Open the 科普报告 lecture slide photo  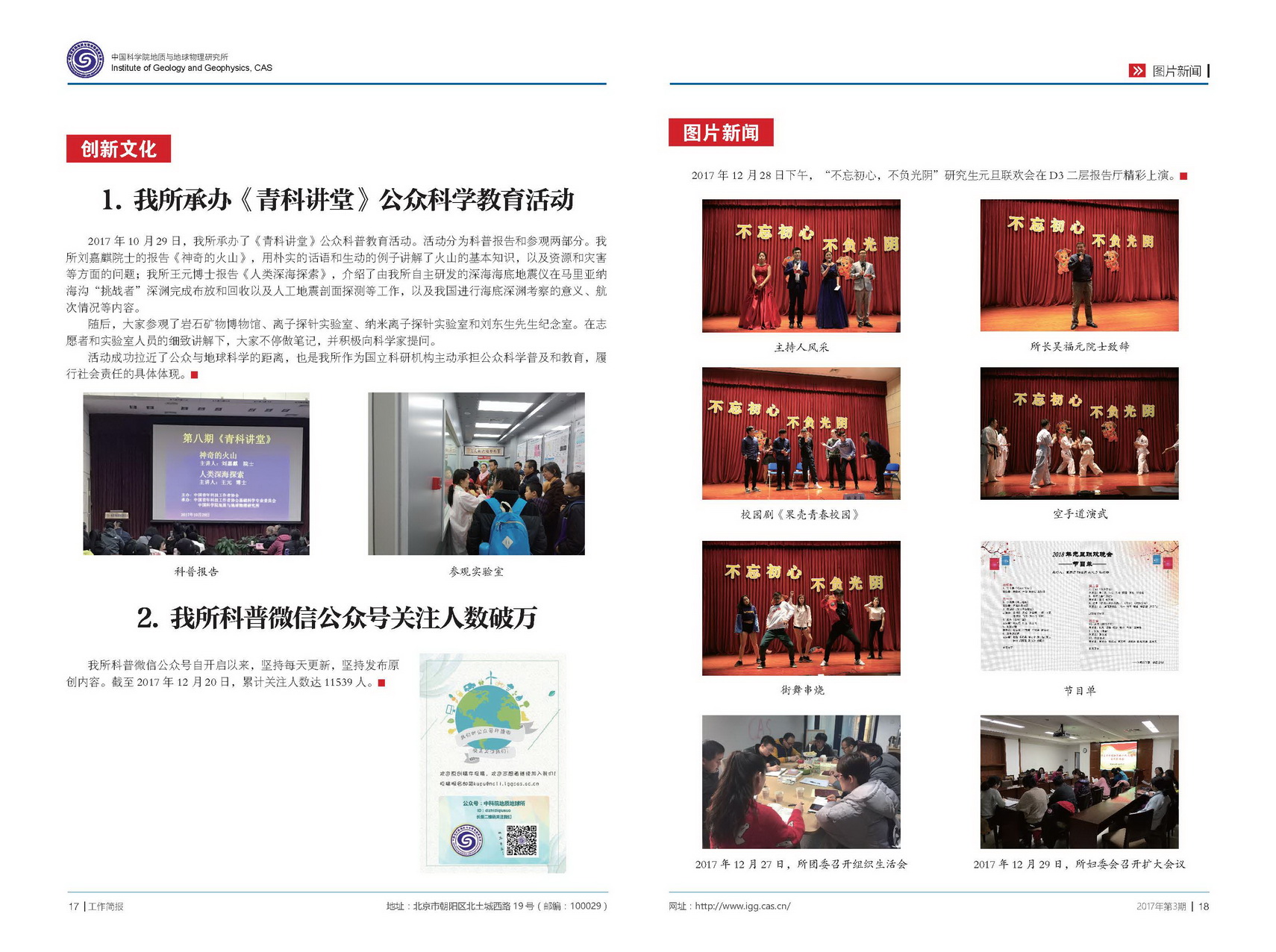(196, 474)
